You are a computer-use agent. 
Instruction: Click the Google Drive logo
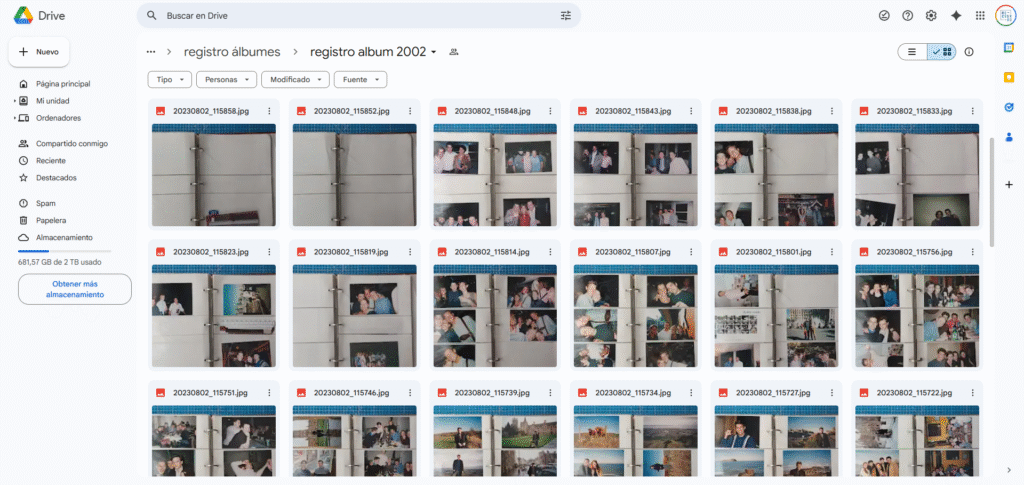(40, 16)
